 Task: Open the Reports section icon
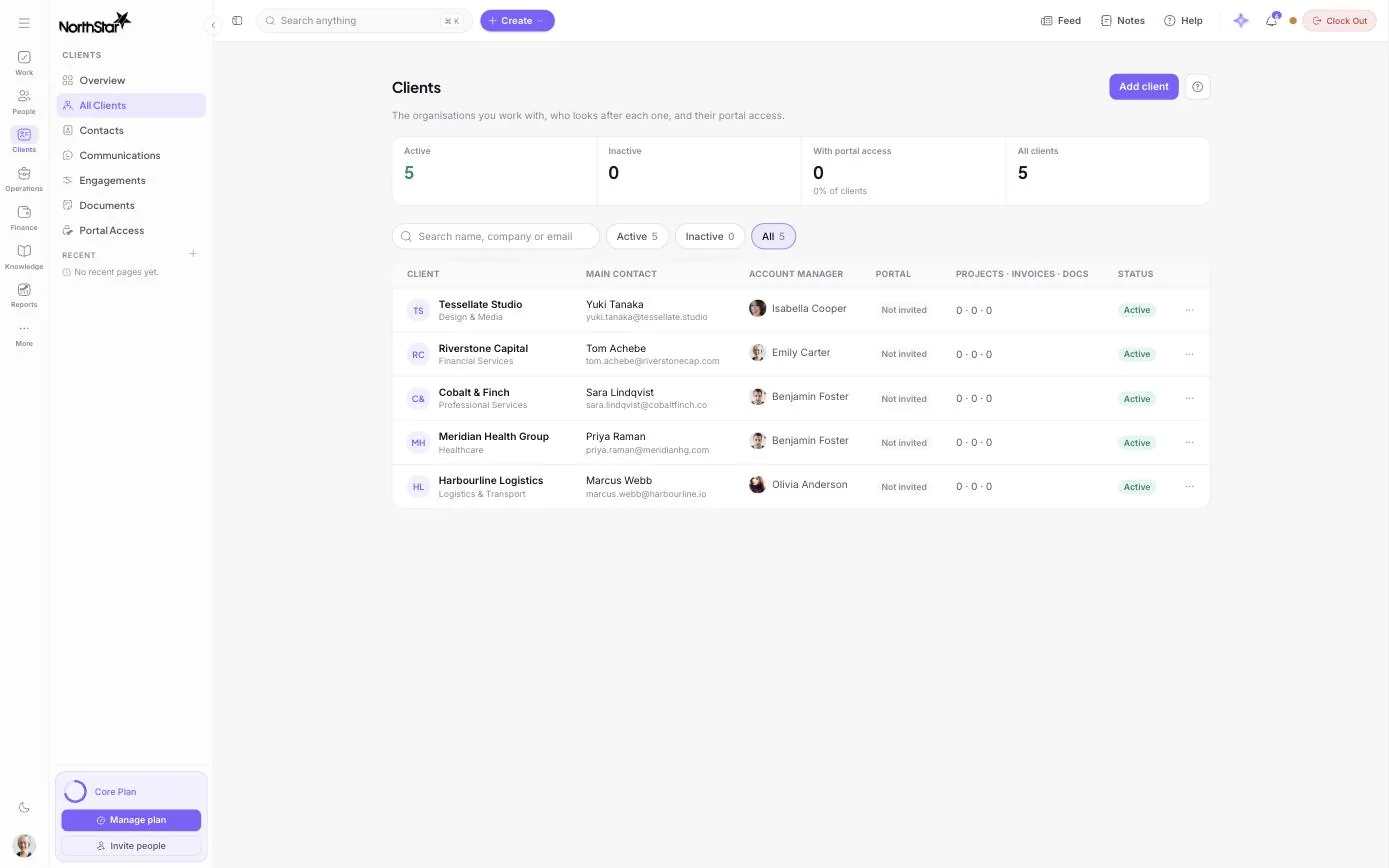(24, 295)
